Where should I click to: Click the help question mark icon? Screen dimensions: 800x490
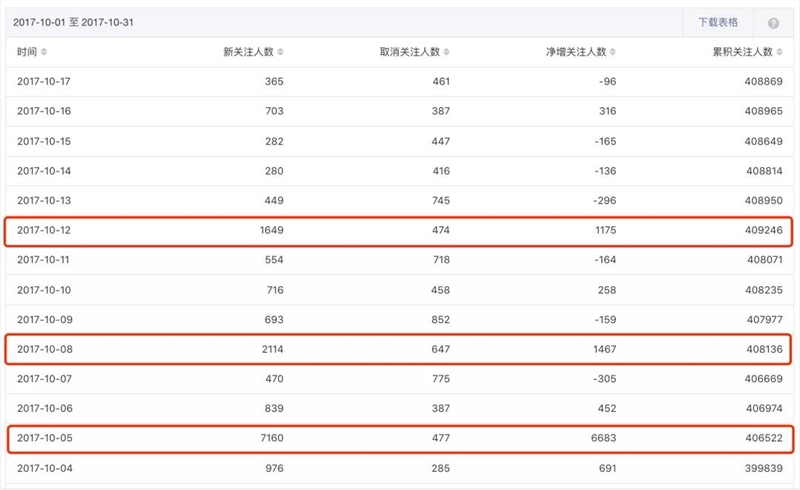(773, 23)
